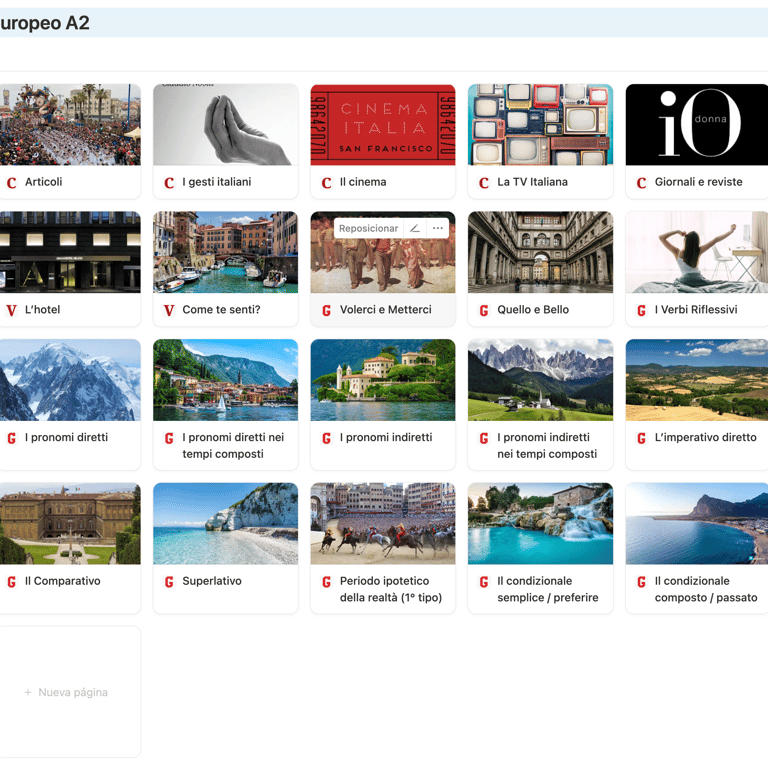
Task: Click the carnival crowd cover of Articoli
Action: (x=70, y=124)
